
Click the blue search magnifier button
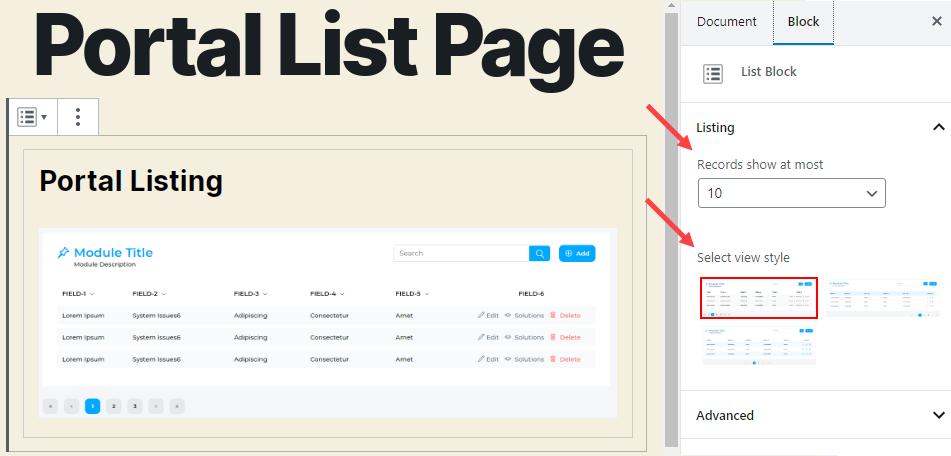[540, 254]
